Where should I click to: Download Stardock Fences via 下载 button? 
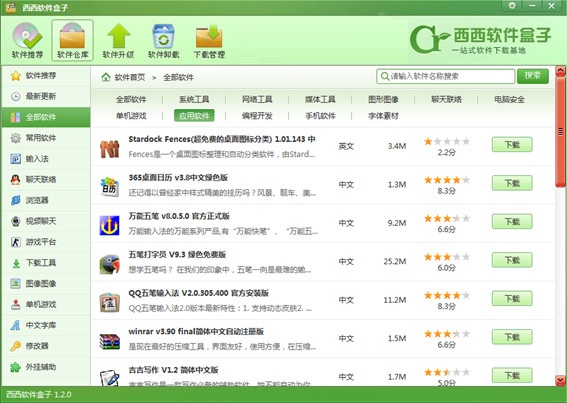[512, 145]
